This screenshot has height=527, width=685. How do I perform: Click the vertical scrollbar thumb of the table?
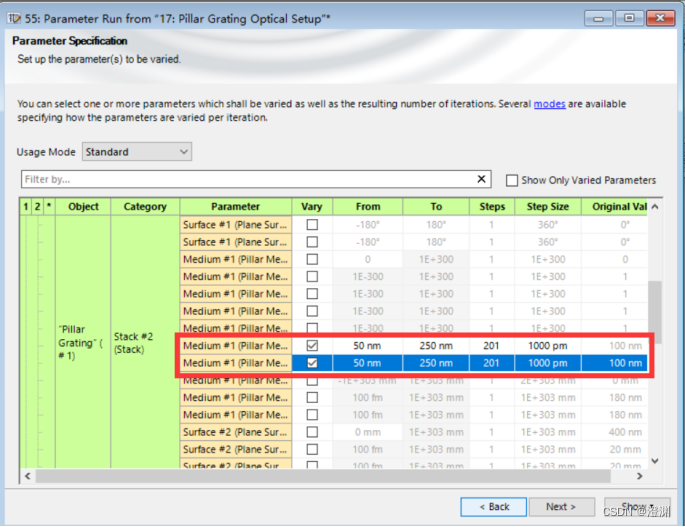coord(654,312)
